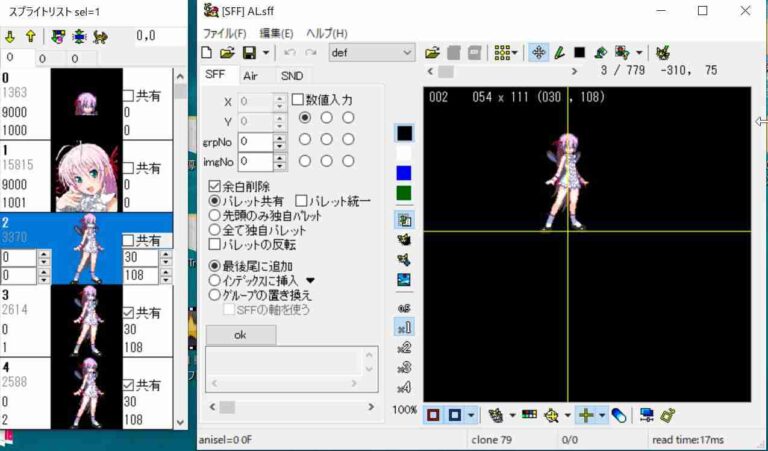Set zoom to x1
The height and width of the screenshot is (451, 768).
pos(404,328)
